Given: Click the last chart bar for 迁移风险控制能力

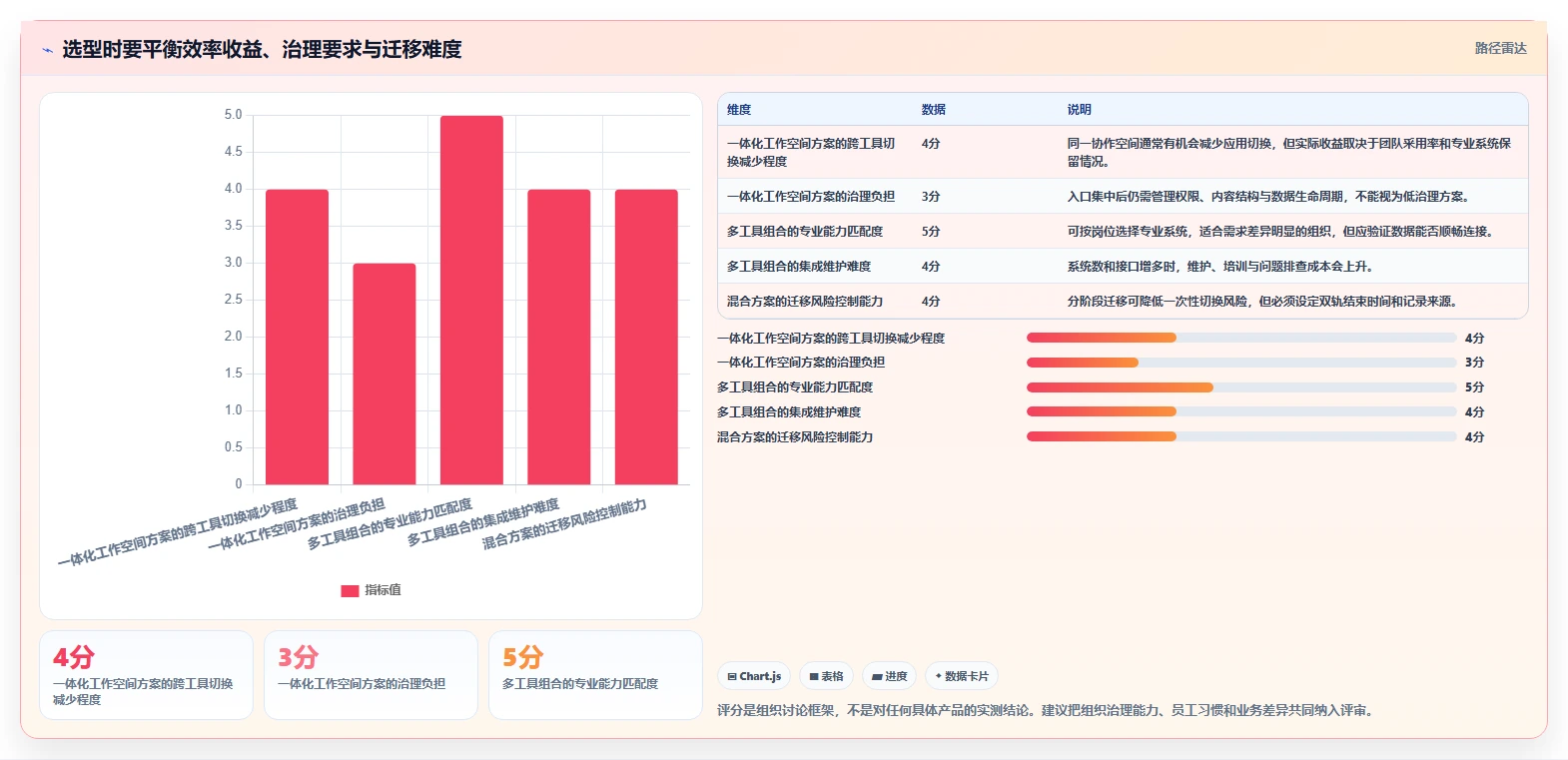Looking at the screenshot, I should 646,337.
